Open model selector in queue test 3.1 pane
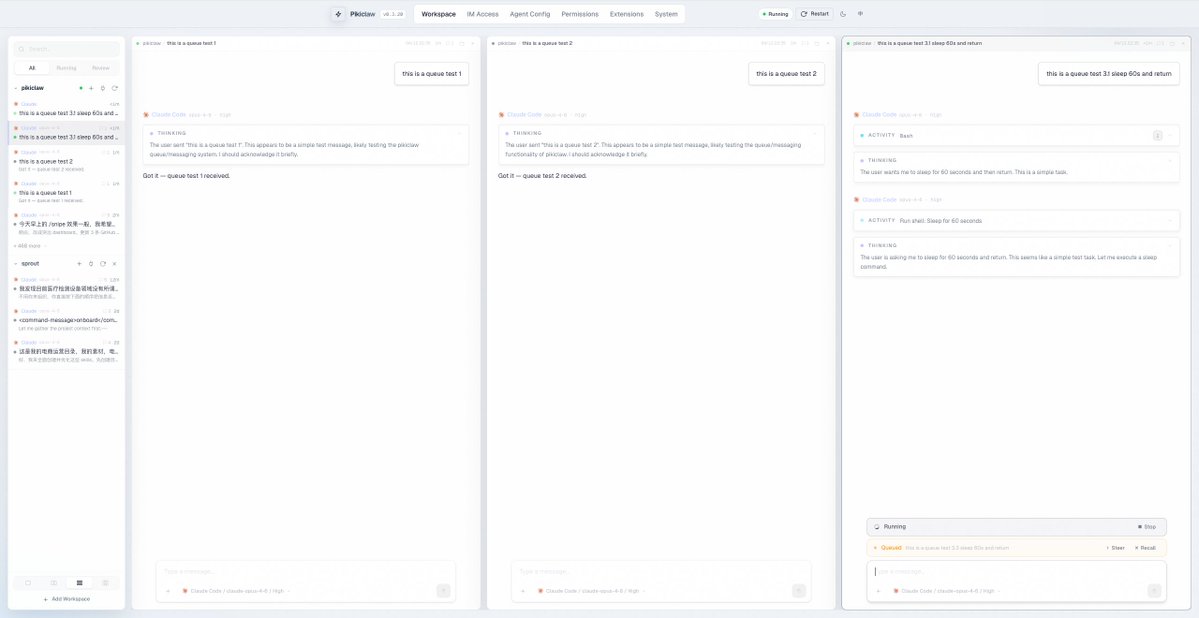Image resolution: width=1199 pixels, height=618 pixels. [948, 590]
